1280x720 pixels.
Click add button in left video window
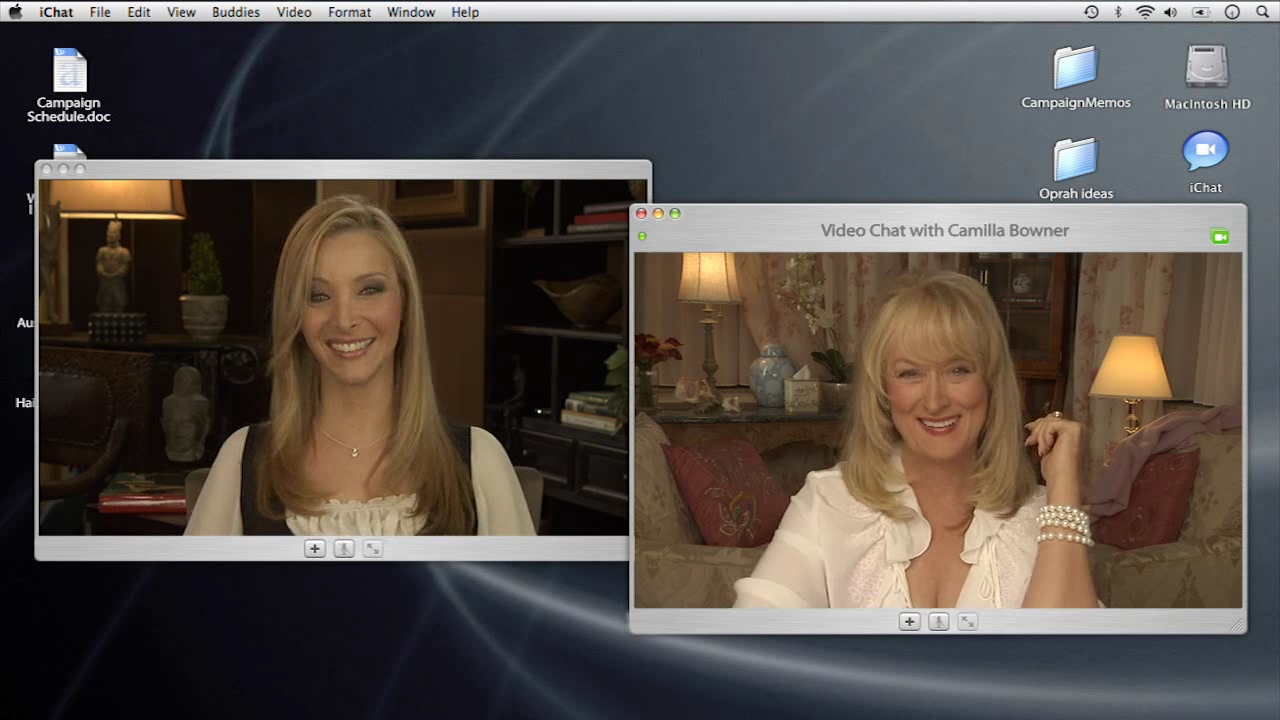coord(315,549)
